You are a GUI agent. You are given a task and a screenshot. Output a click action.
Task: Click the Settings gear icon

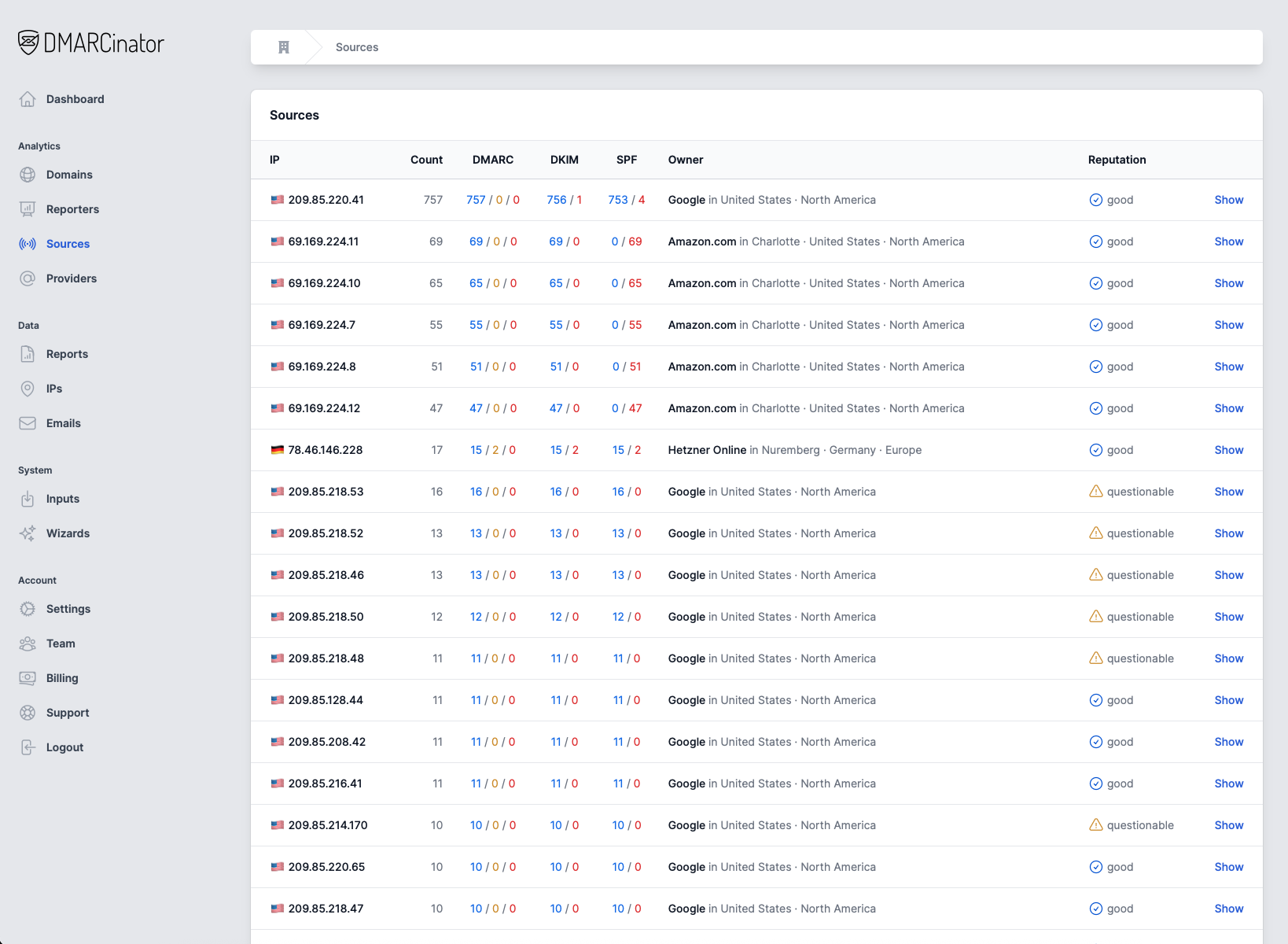pyautogui.click(x=28, y=609)
